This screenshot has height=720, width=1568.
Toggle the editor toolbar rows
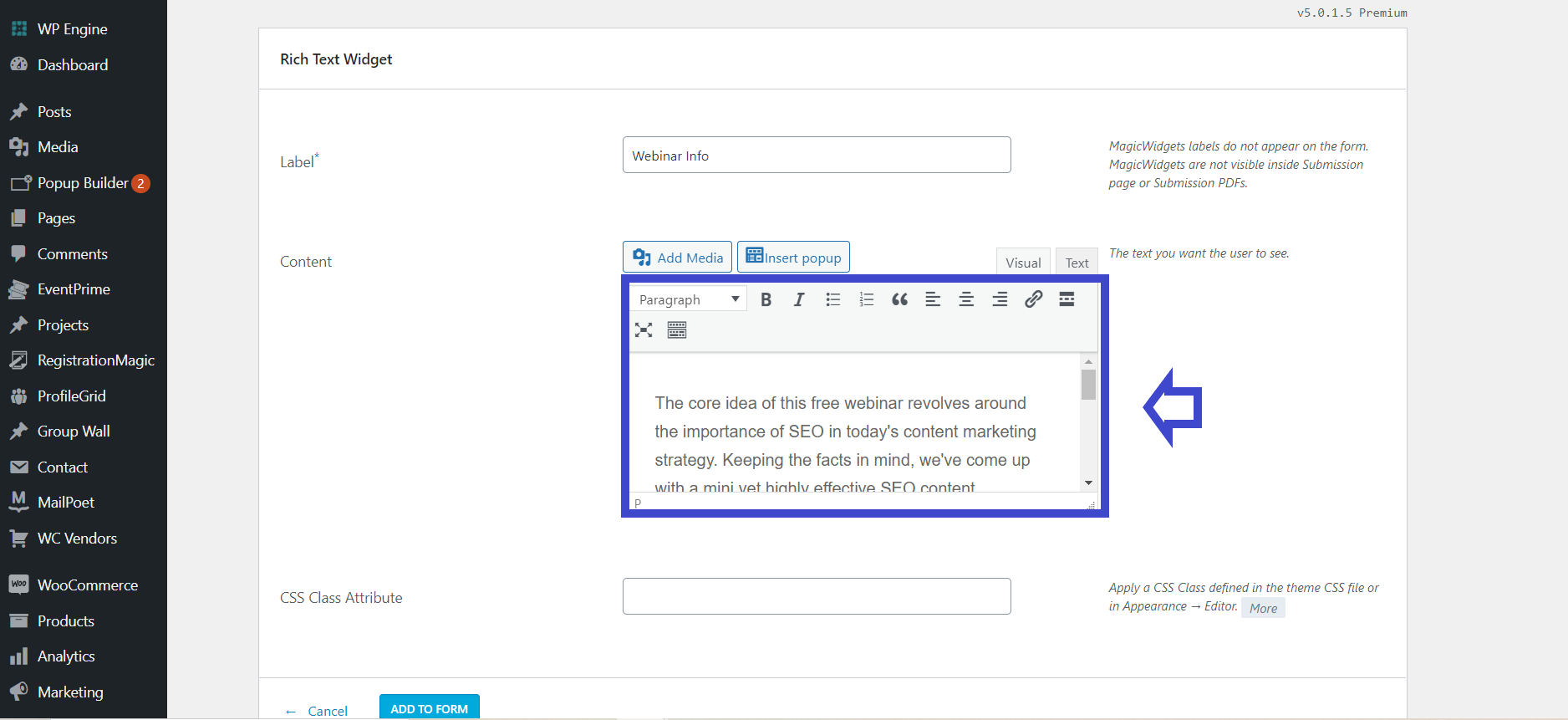click(677, 330)
